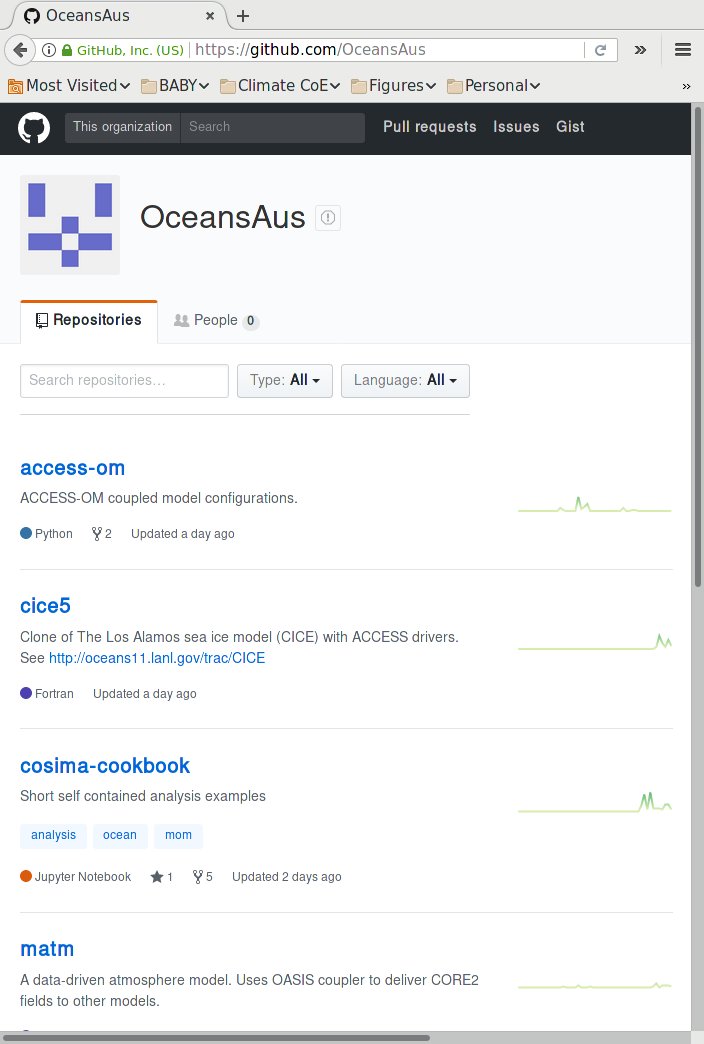The image size is (704, 1044).
Task: Open Issues in the header
Action: pyautogui.click(x=516, y=127)
